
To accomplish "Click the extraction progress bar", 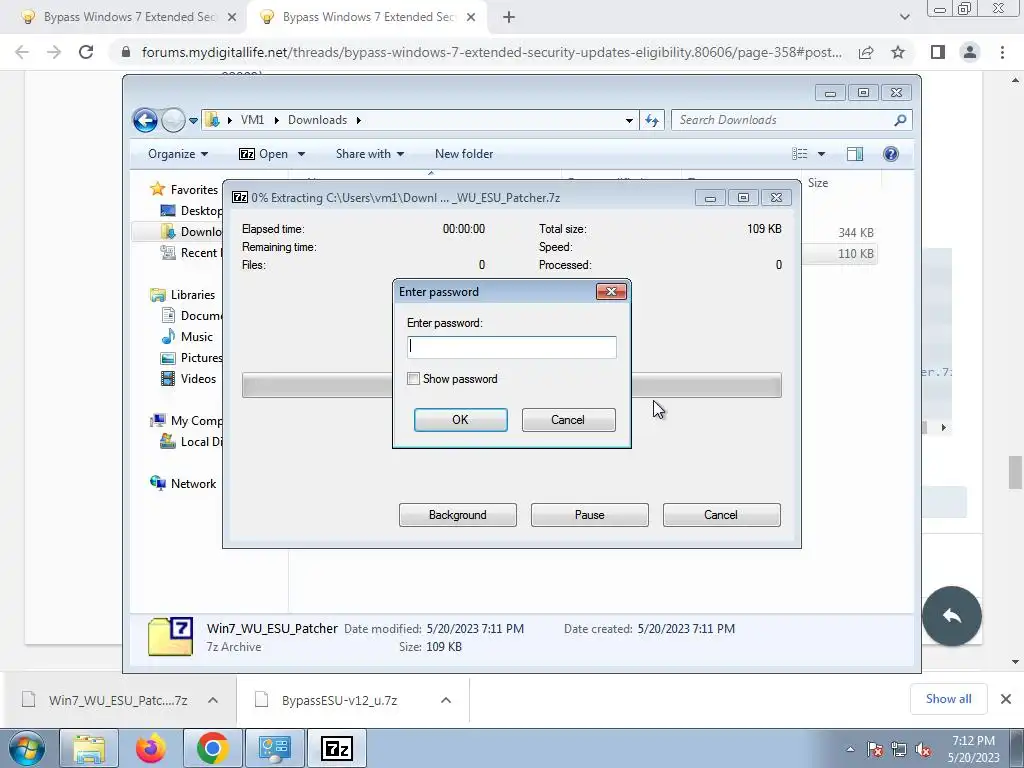I will click(x=511, y=385).
